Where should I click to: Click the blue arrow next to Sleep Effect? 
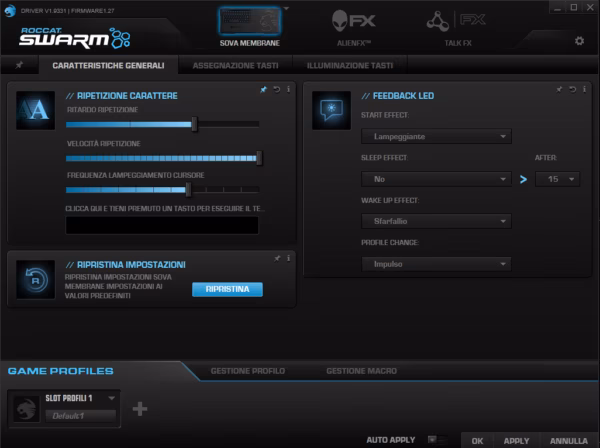[523, 179]
